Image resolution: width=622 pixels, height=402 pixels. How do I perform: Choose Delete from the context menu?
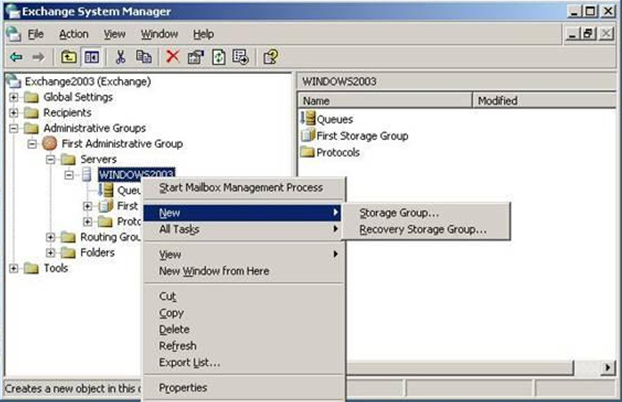click(x=243, y=329)
